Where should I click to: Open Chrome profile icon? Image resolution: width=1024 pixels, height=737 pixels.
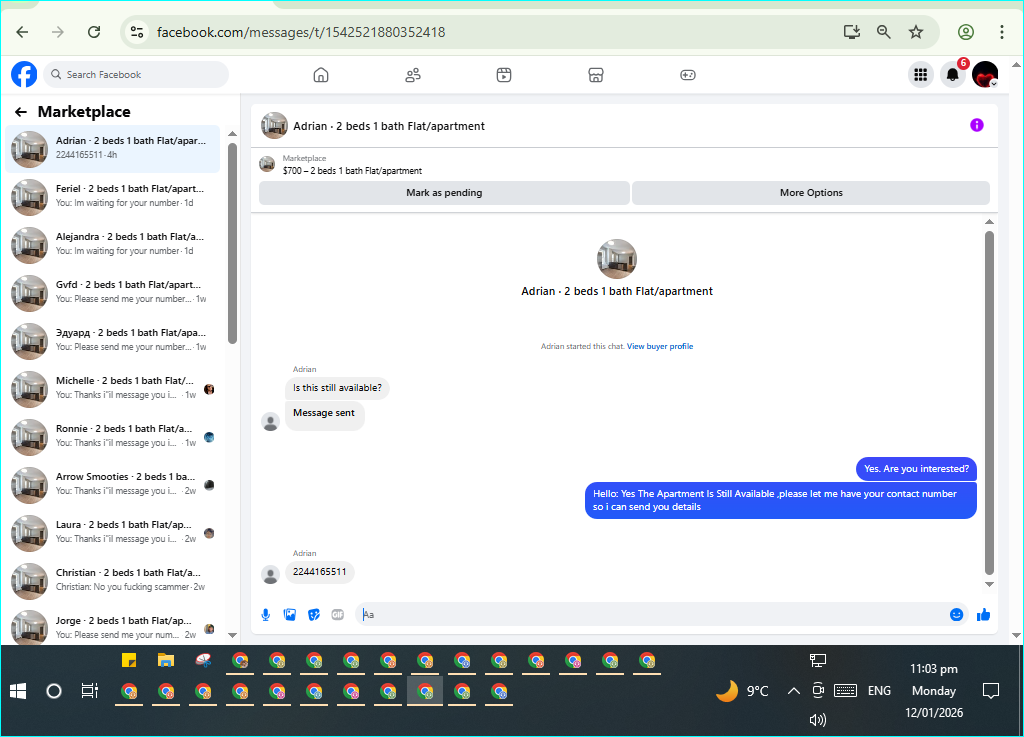coord(966,32)
